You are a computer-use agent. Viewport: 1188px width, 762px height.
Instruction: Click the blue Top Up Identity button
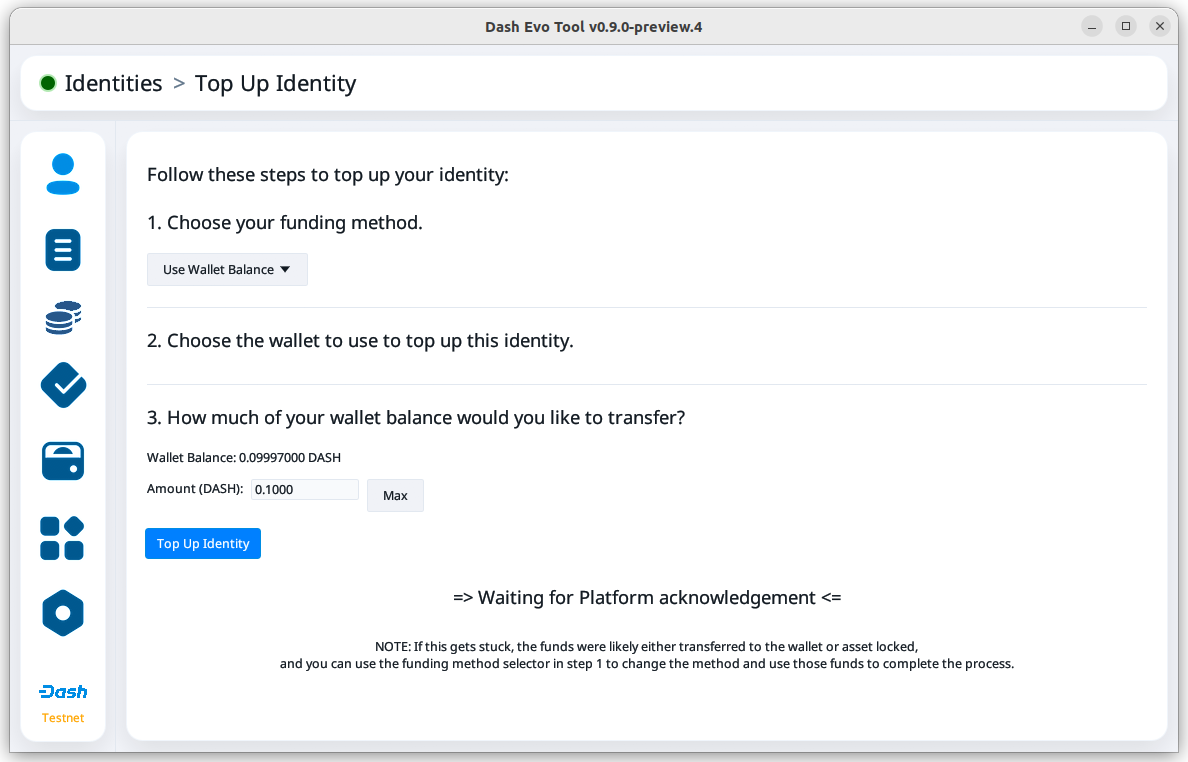click(x=203, y=544)
